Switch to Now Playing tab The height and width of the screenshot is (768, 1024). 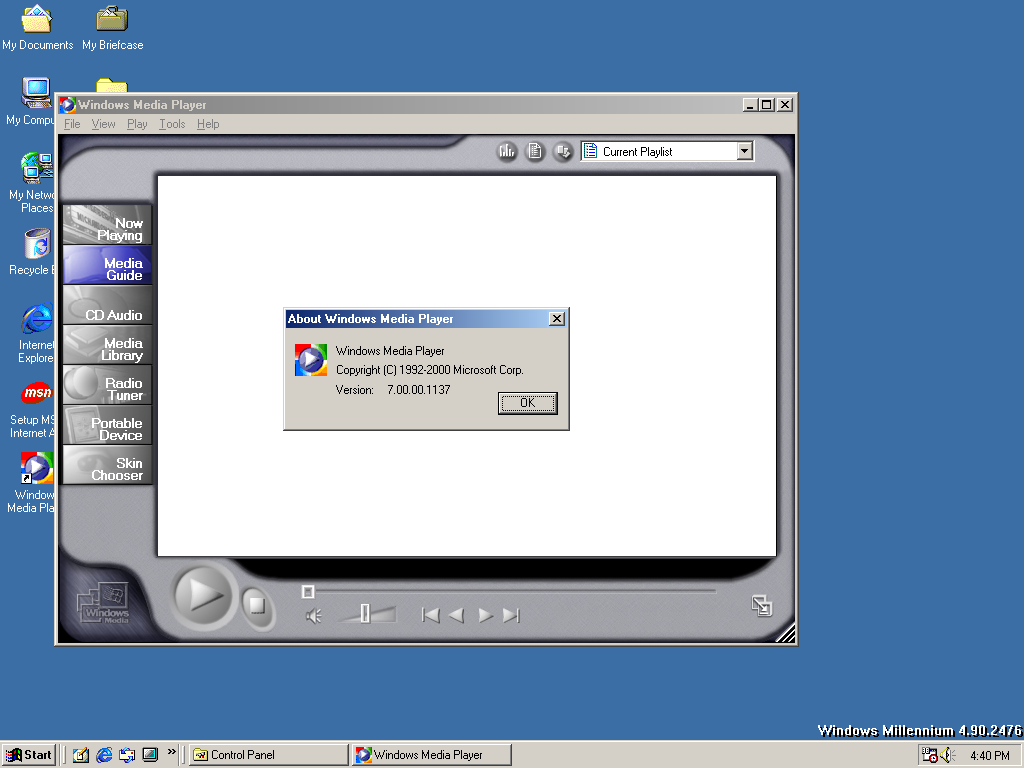108,225
